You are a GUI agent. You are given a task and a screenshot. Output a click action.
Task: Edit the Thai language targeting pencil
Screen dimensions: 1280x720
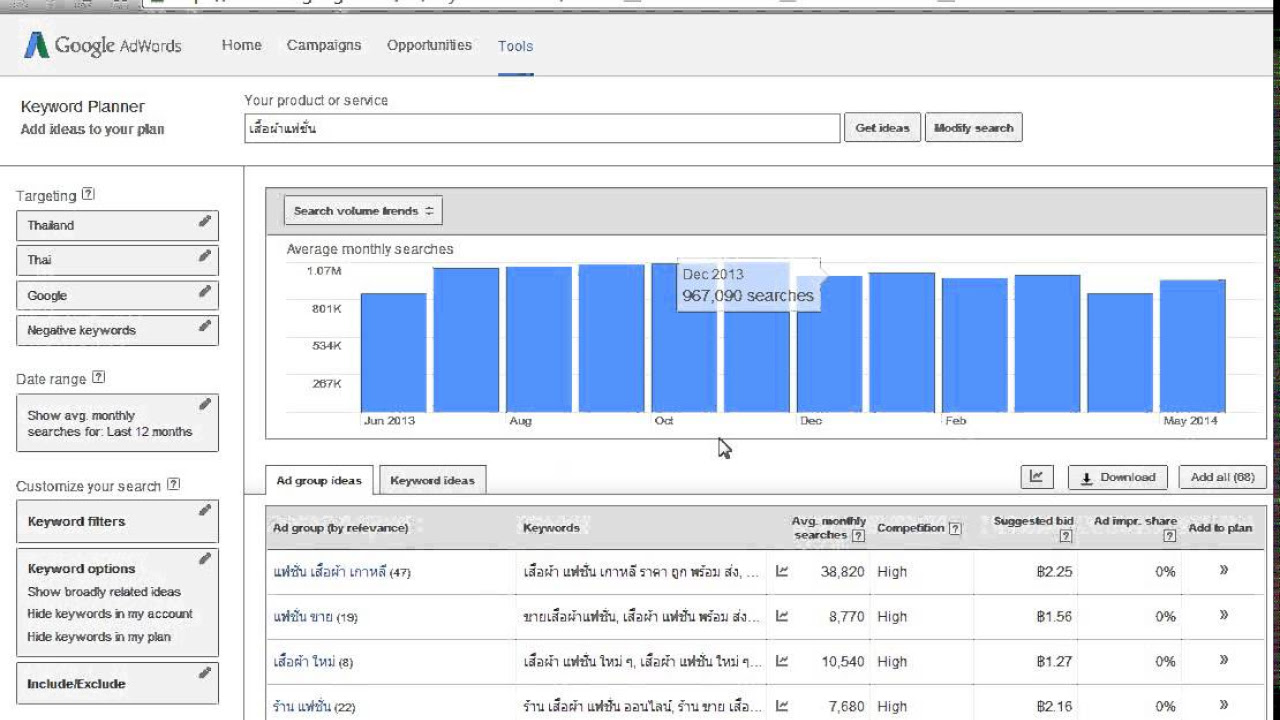[204, 256]
